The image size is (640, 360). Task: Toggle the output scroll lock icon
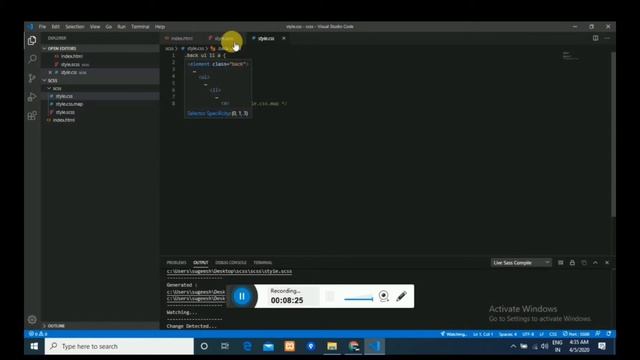click(572, 262)
